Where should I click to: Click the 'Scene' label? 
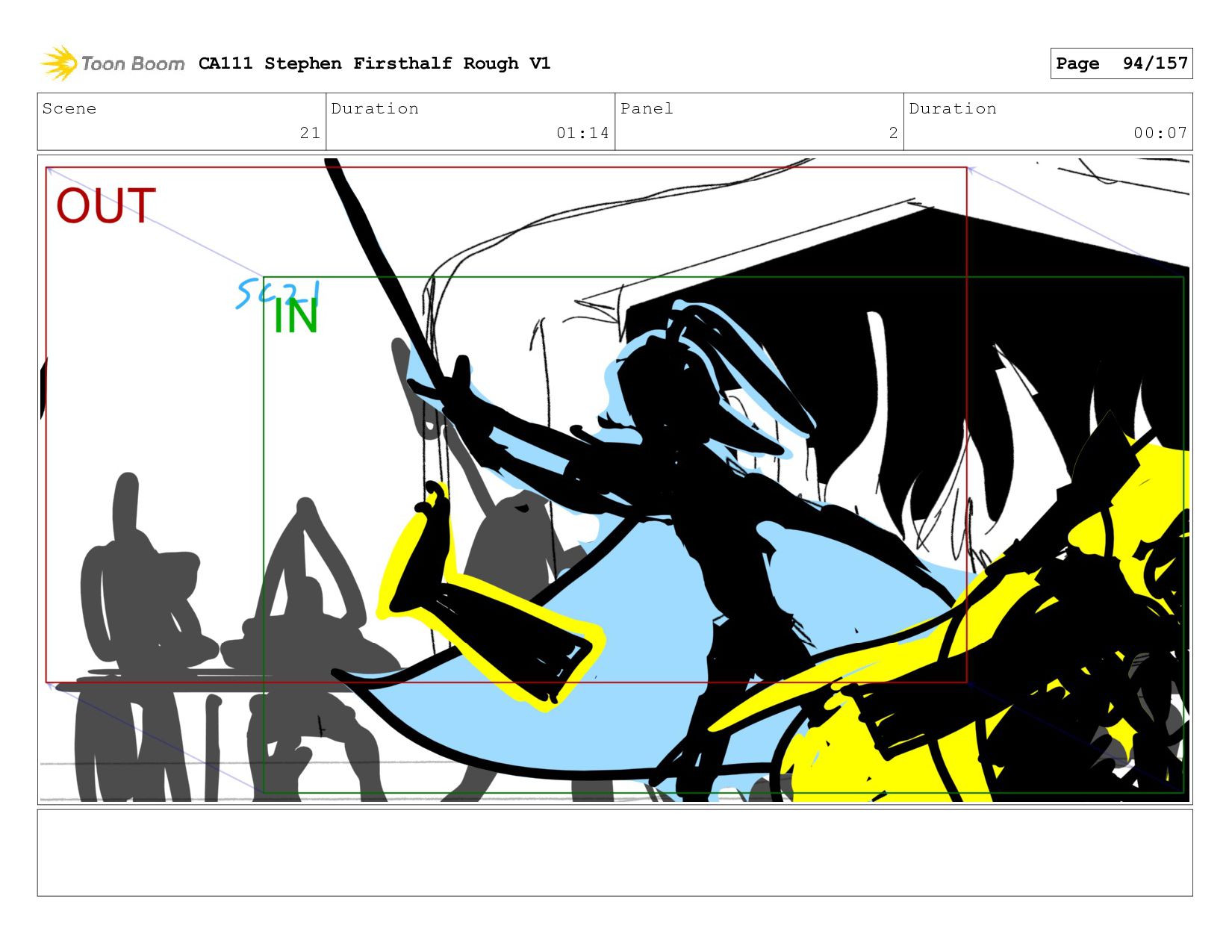69,108
